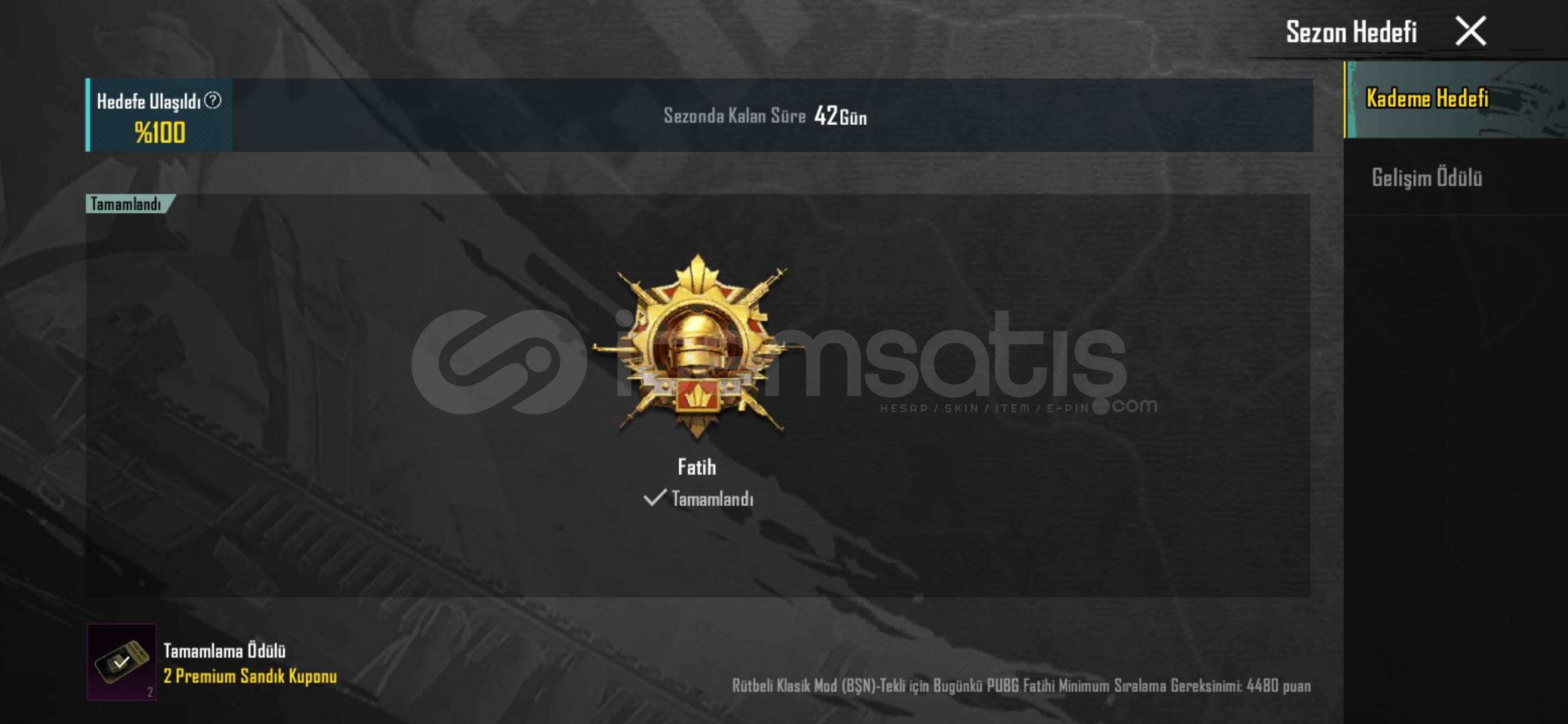Click the Fatih tier name label

click(x=697, y=467)
